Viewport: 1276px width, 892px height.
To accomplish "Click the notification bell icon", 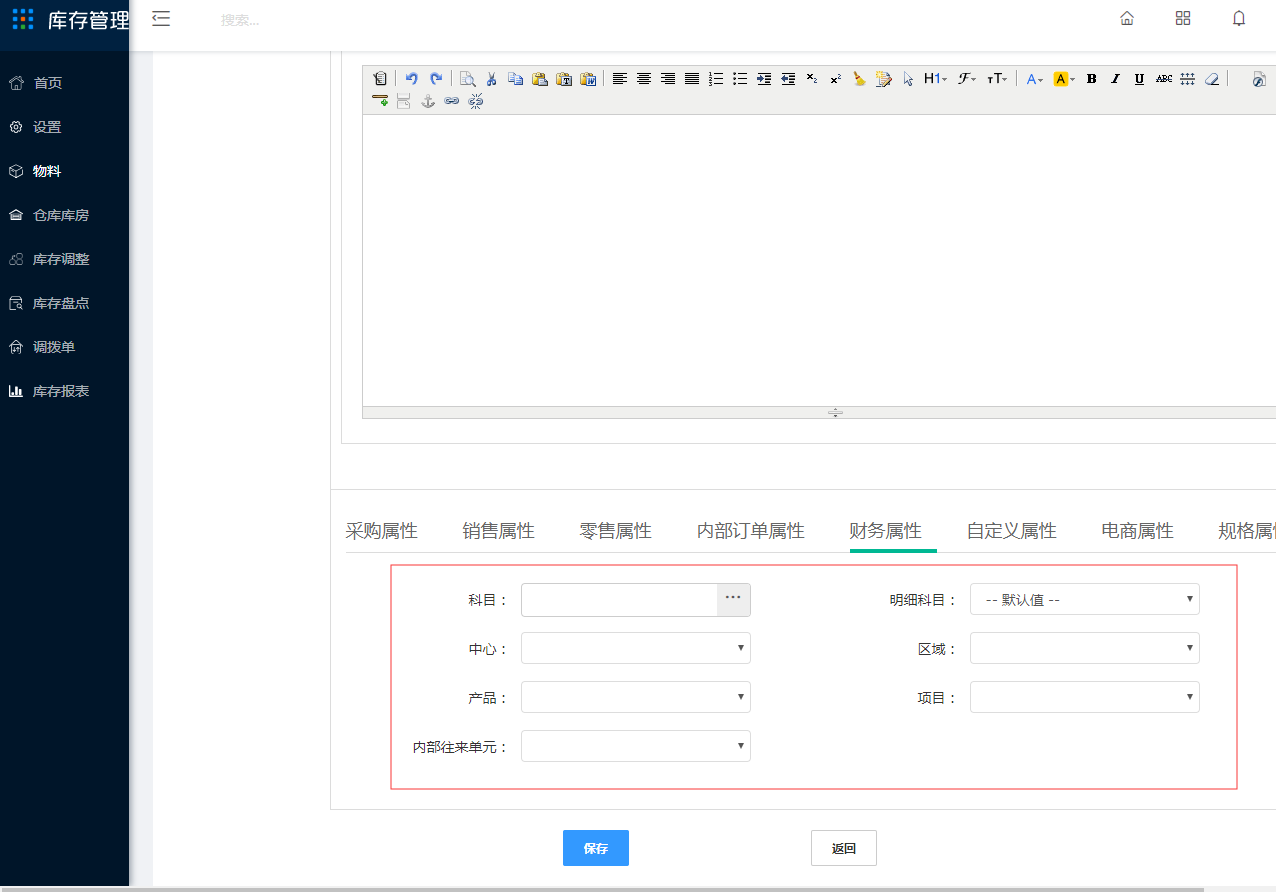I will click(x=1239, y=18).
